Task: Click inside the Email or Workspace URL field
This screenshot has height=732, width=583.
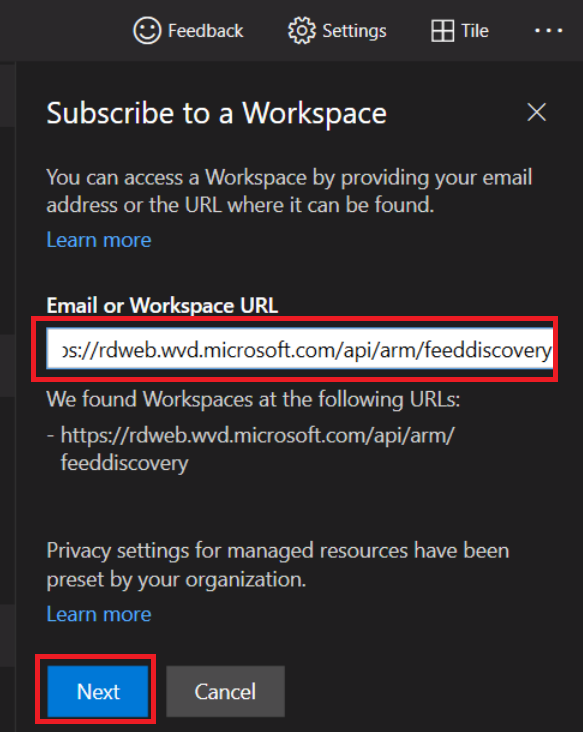Action: click(x=300, y=348)
